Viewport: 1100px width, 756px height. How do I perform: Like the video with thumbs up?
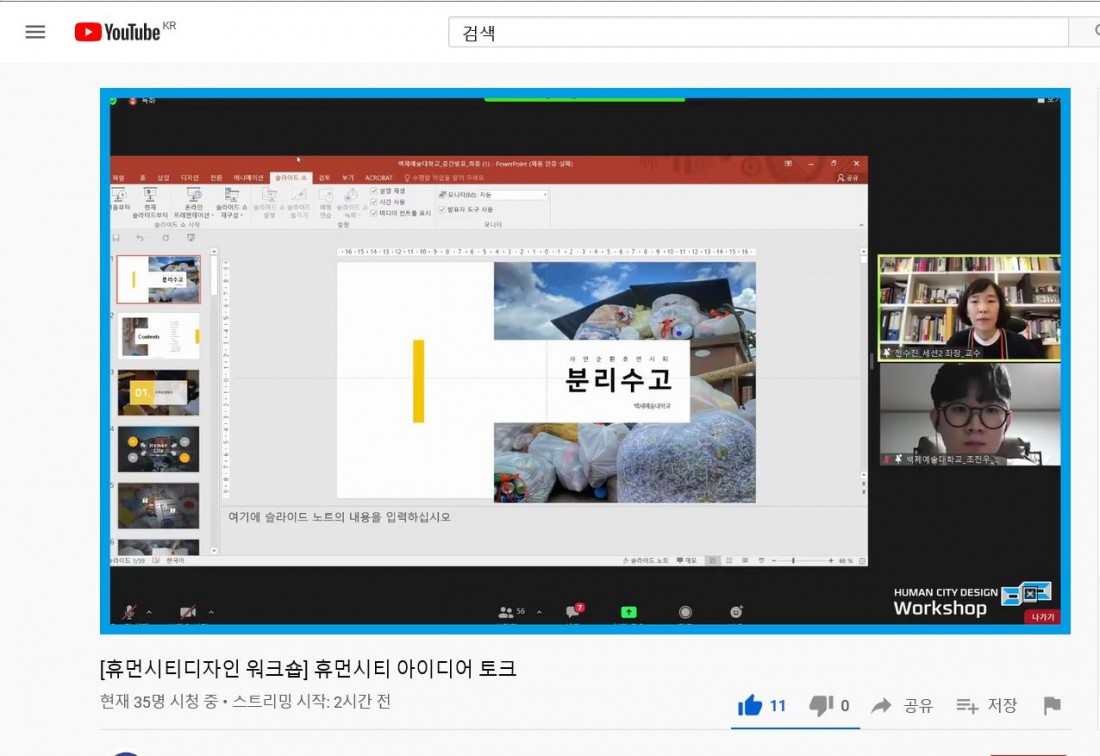[x=750, y=706]
